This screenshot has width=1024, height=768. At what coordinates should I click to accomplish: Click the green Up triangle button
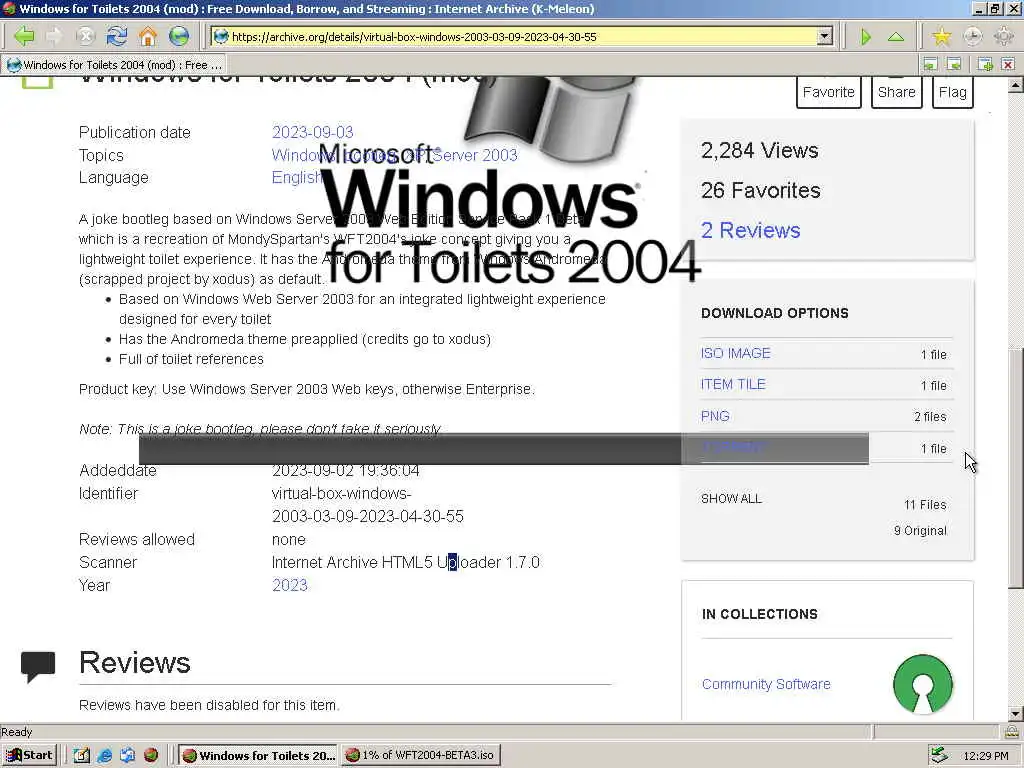pyautogui.click(x=896, y=37)
